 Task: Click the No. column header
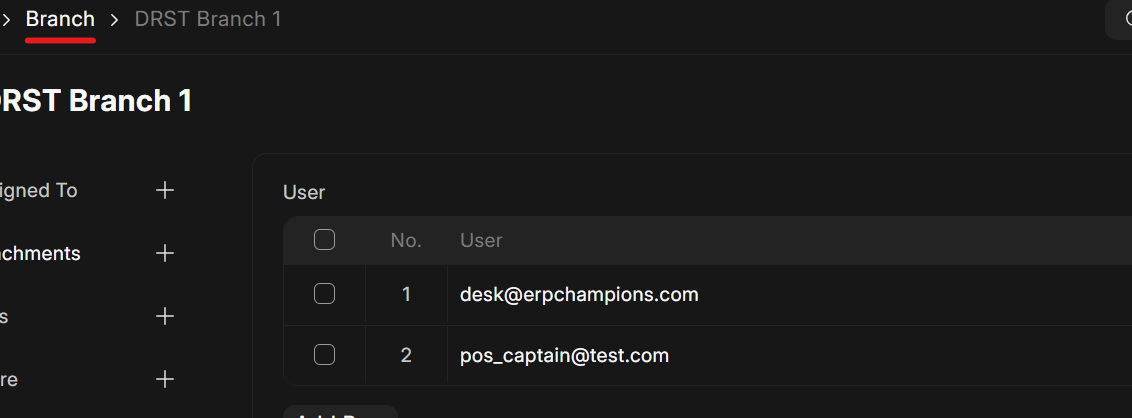click(406, 240)
